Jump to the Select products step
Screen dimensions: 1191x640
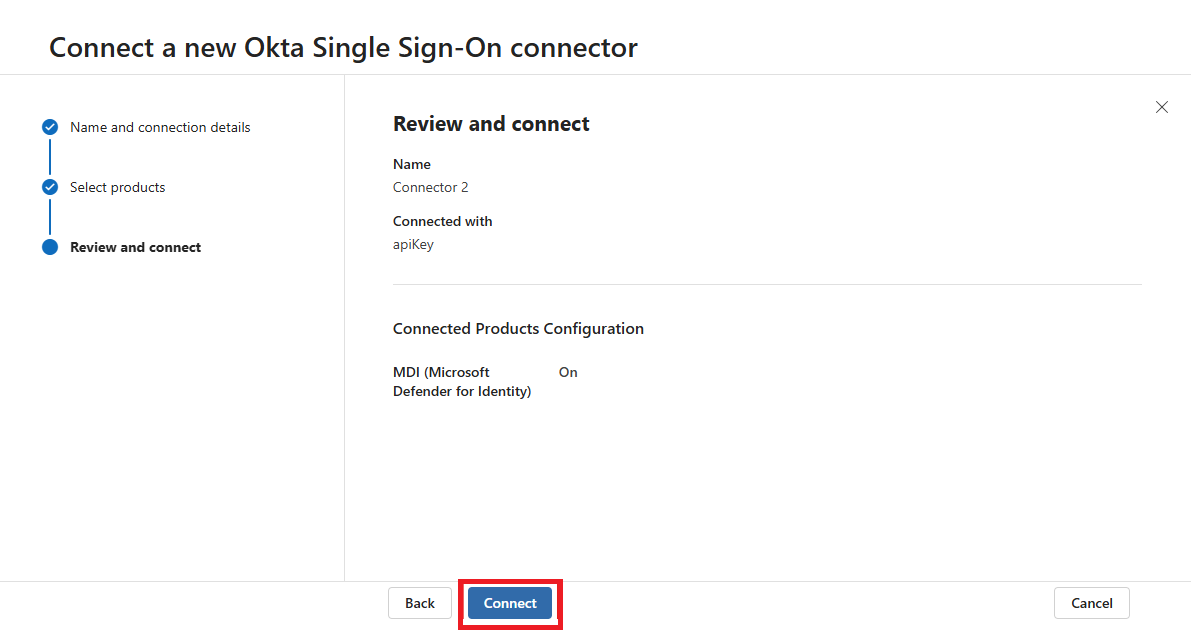tap(117, 187)
